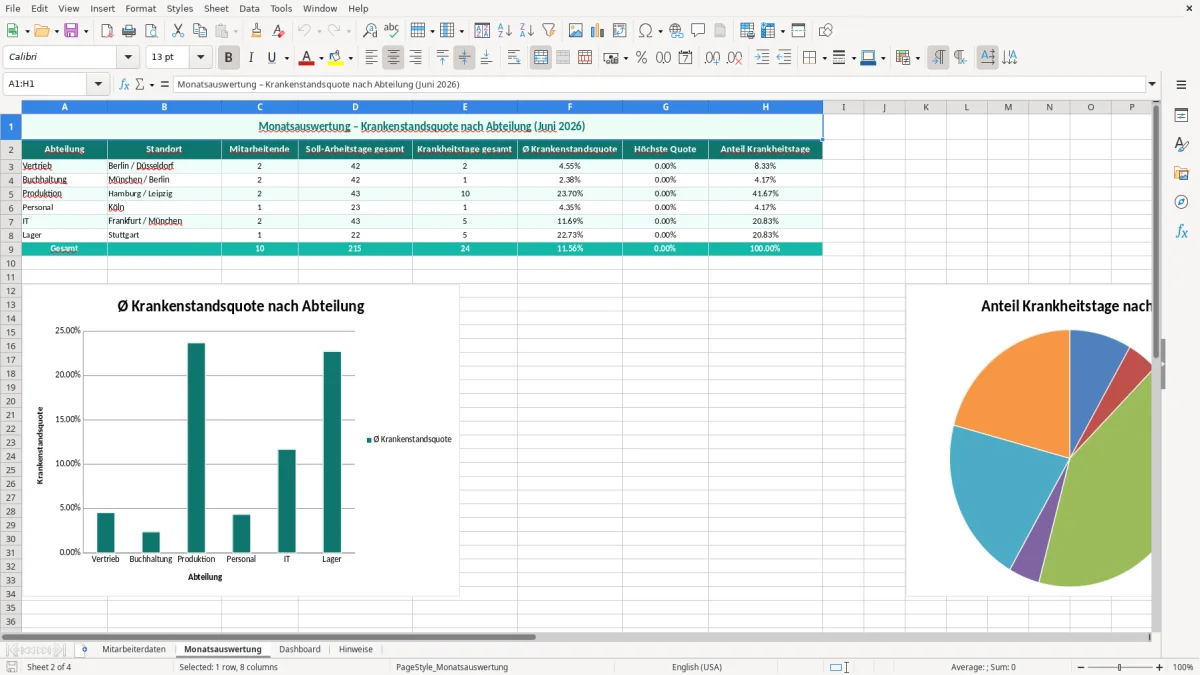Sort ascending with the A-Z icon

[x=504, y=31]
